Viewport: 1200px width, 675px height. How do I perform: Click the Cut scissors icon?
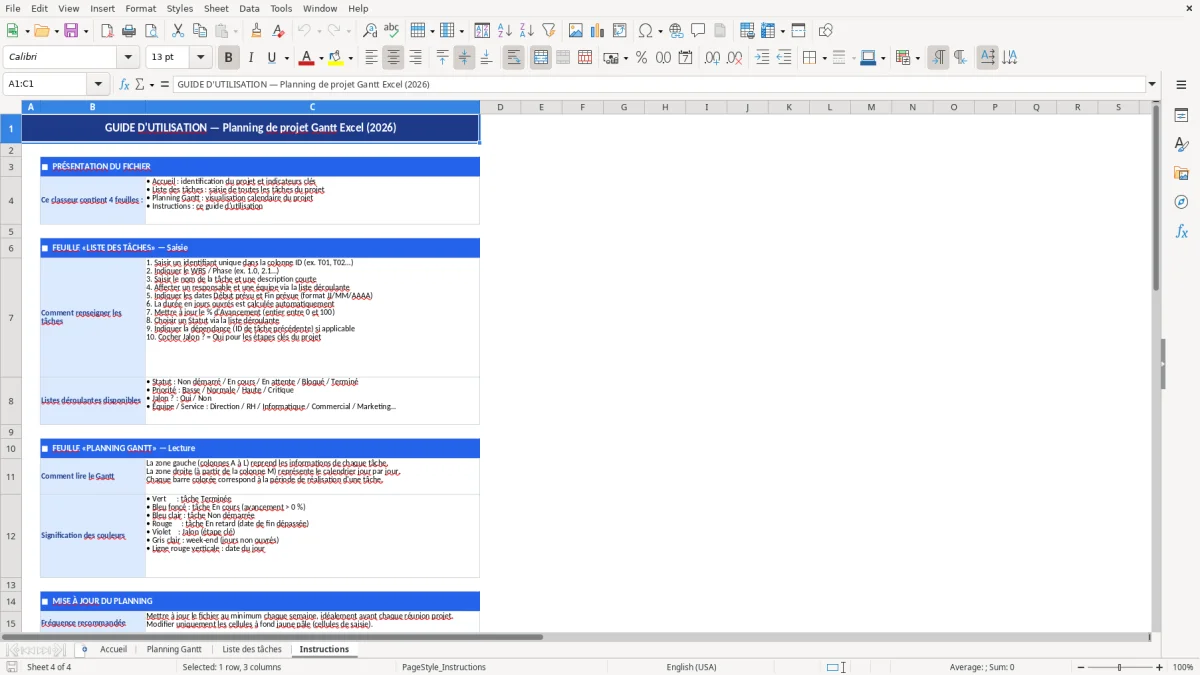tap(178, 31)
